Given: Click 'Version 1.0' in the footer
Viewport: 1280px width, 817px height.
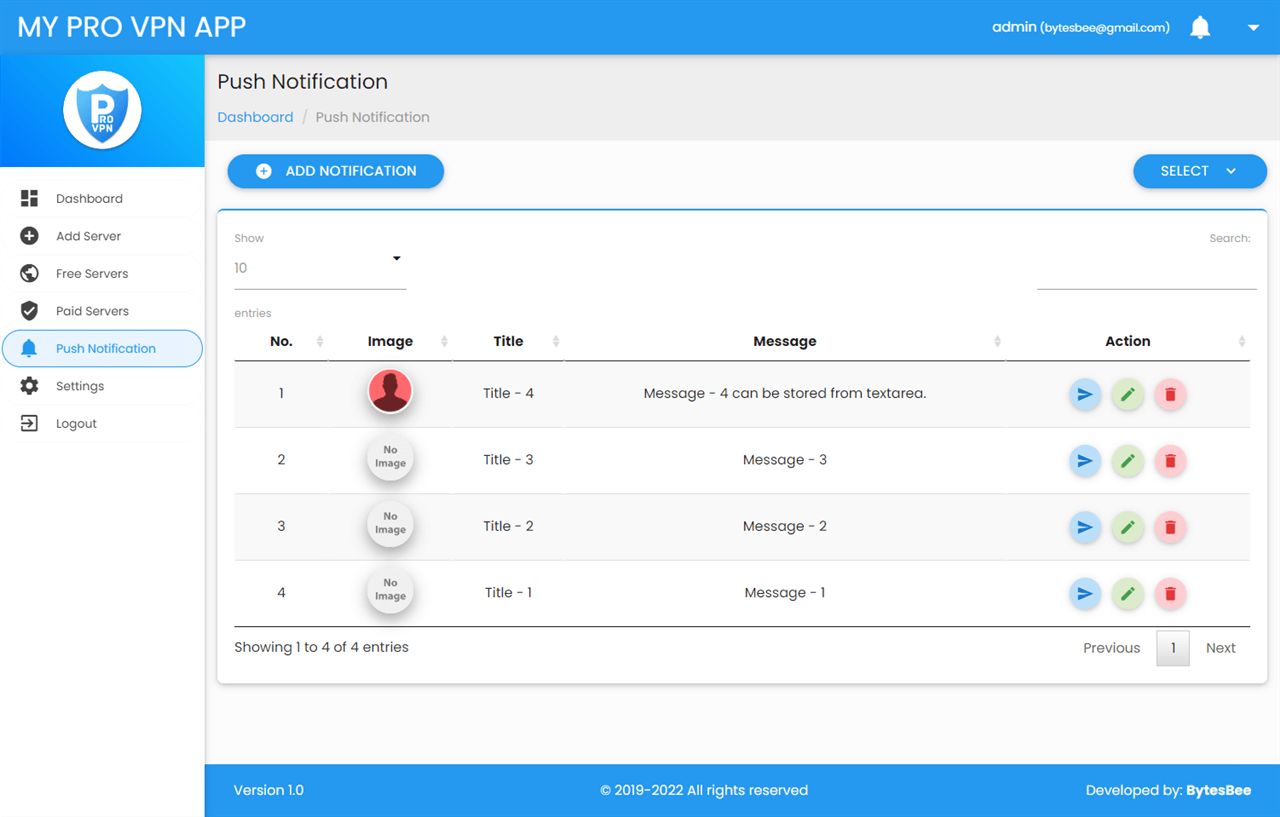Looking at the screenshot, I should [269, 790].
